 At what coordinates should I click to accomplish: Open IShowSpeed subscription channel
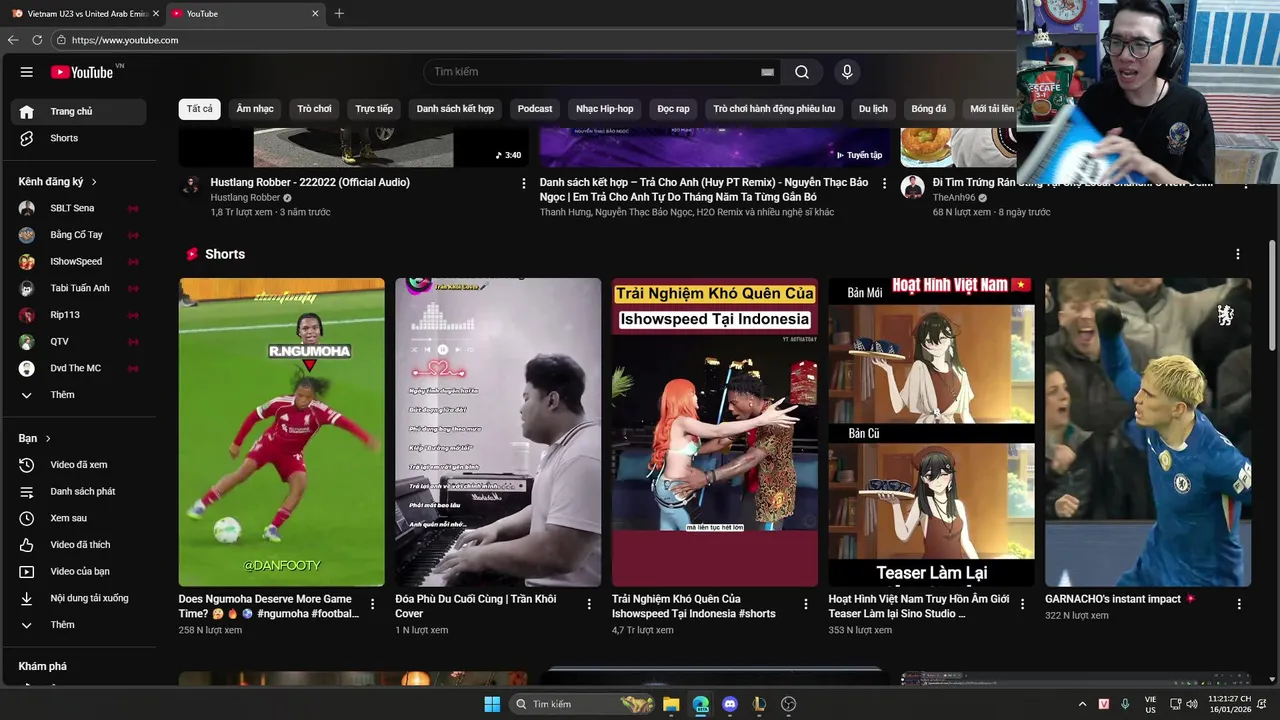pyautogui.click(x=78, y=261)
